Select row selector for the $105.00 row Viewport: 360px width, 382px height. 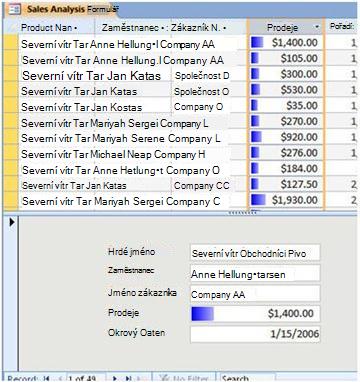(11, 59)
